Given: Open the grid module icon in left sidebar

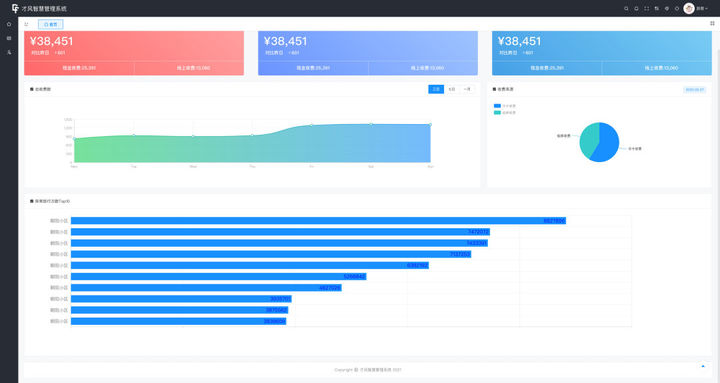Looking at the screenshot, I should 9,38.
